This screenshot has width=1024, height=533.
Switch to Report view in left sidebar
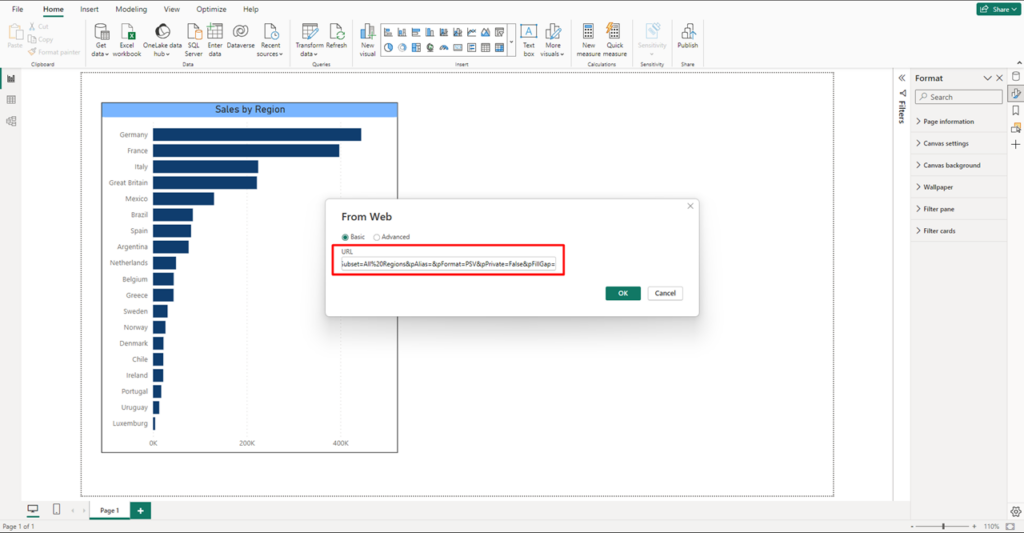[x=11, y=78]
